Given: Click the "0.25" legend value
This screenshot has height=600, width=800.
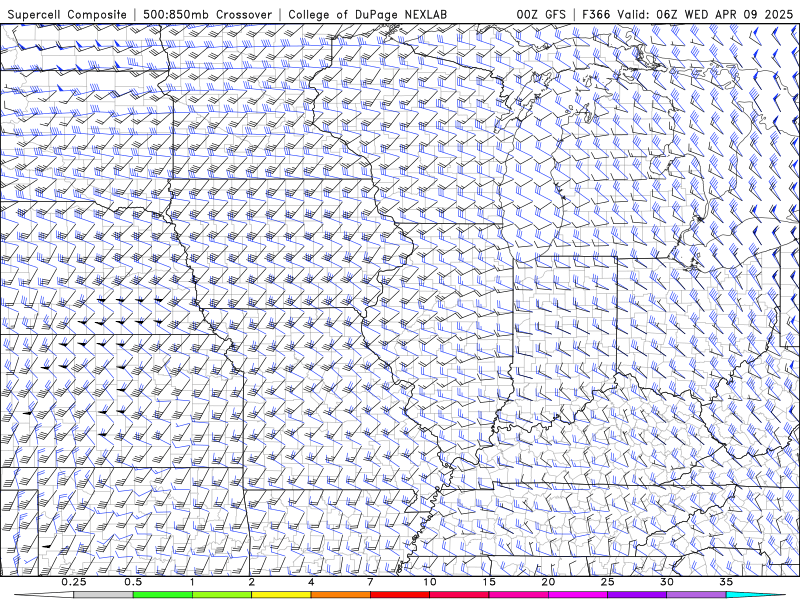Looking at the screenshot, I should pos(74,582).
